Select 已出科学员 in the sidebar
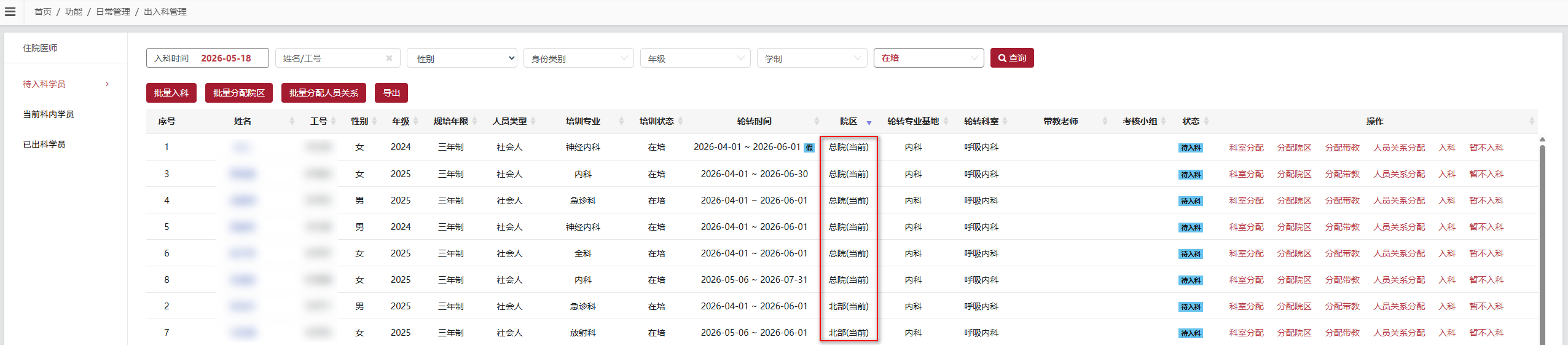 [x=44, y=144]
